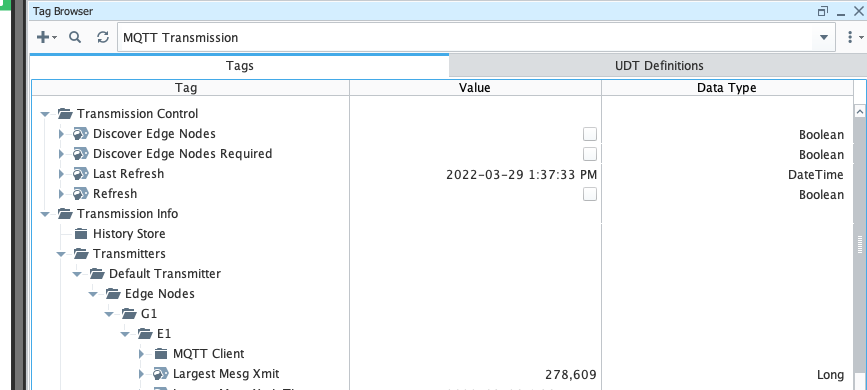This screenshot has width=867, height=390.
Task: Click the vertical scrollbar up arrow
Action: point(859,112)
